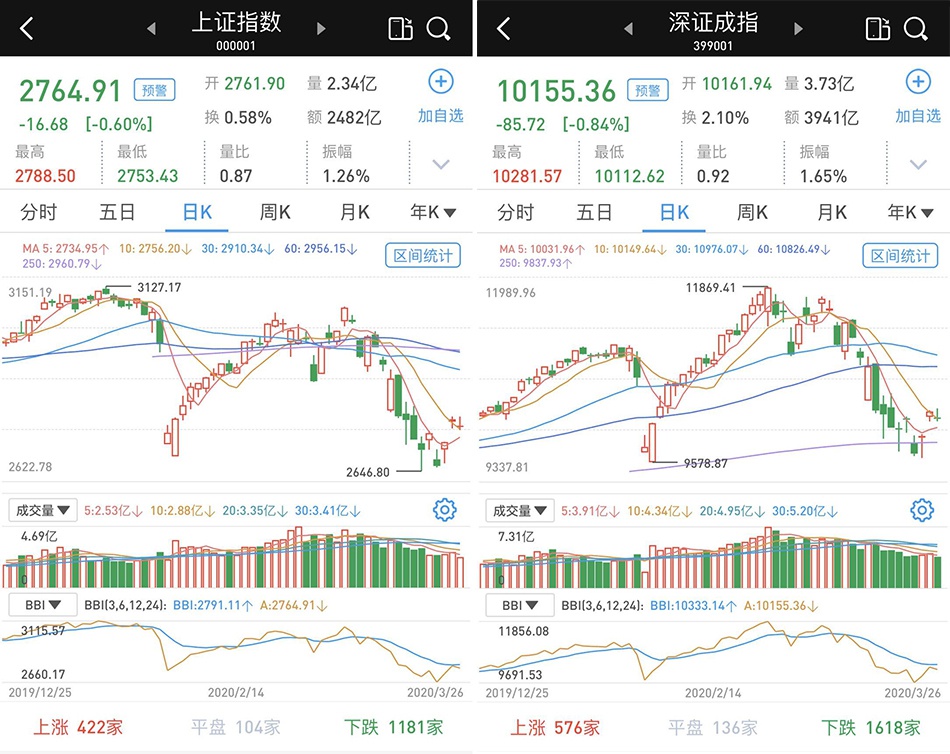
Task: Switch 深证成指 to 分时 tab
Action: pos(516,212)
